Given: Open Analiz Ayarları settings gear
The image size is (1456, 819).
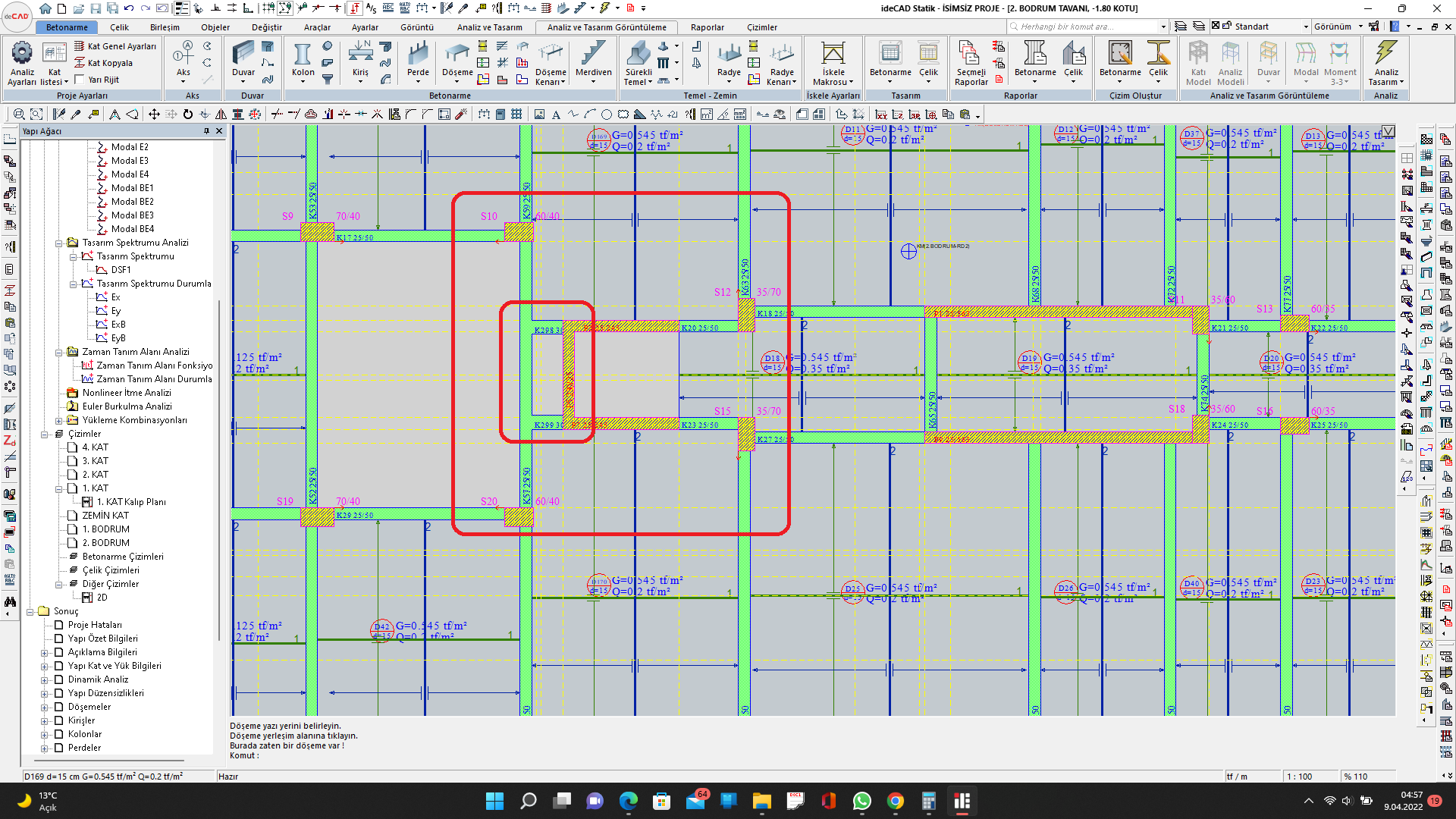Looking at the screenshot, I should coord(22,63).
